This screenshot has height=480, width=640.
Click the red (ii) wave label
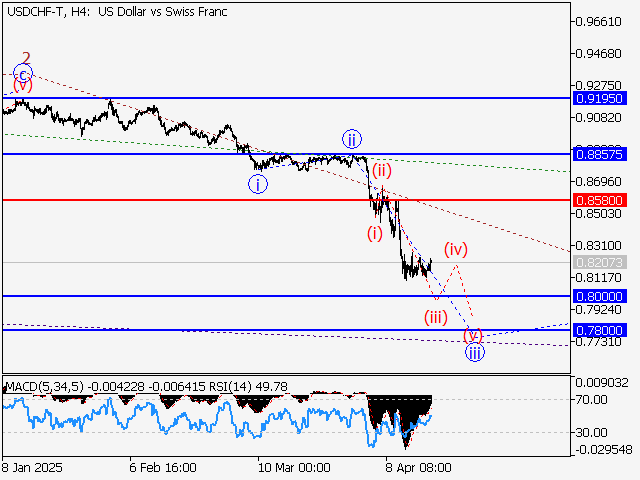(x=381, y=170)
